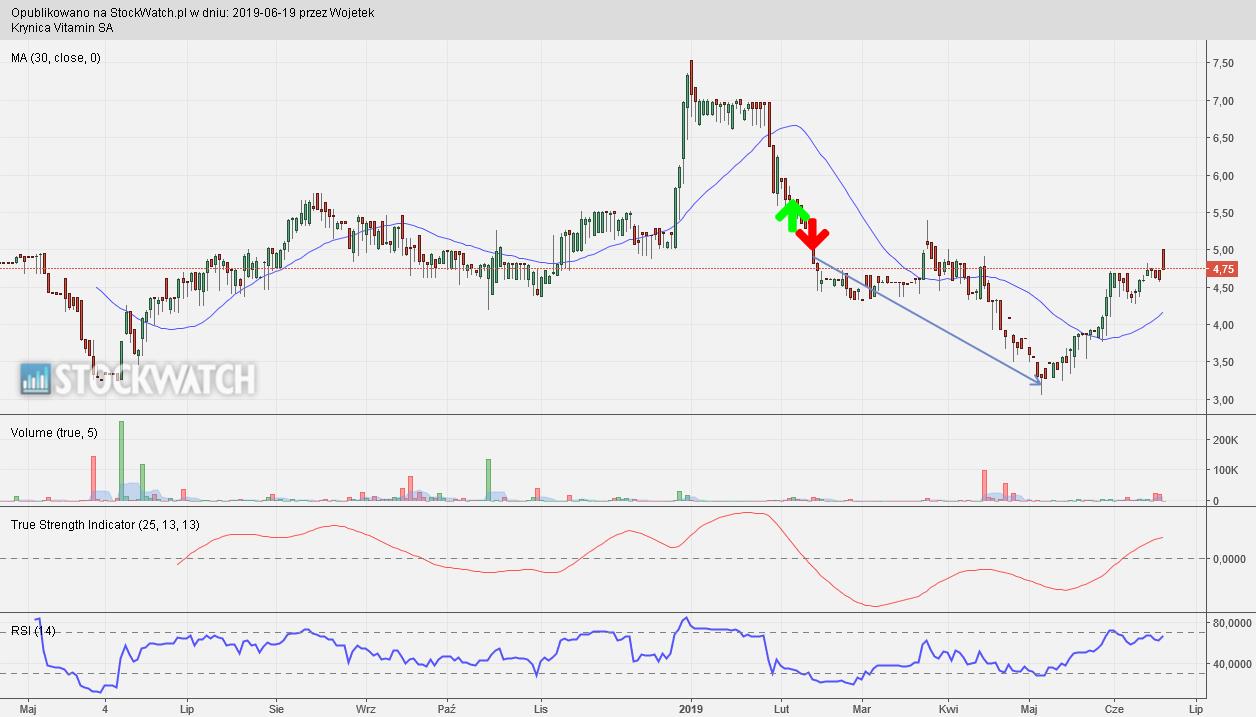
Task: Click the 6,50 price axis label
Action: click(1222, 138)
